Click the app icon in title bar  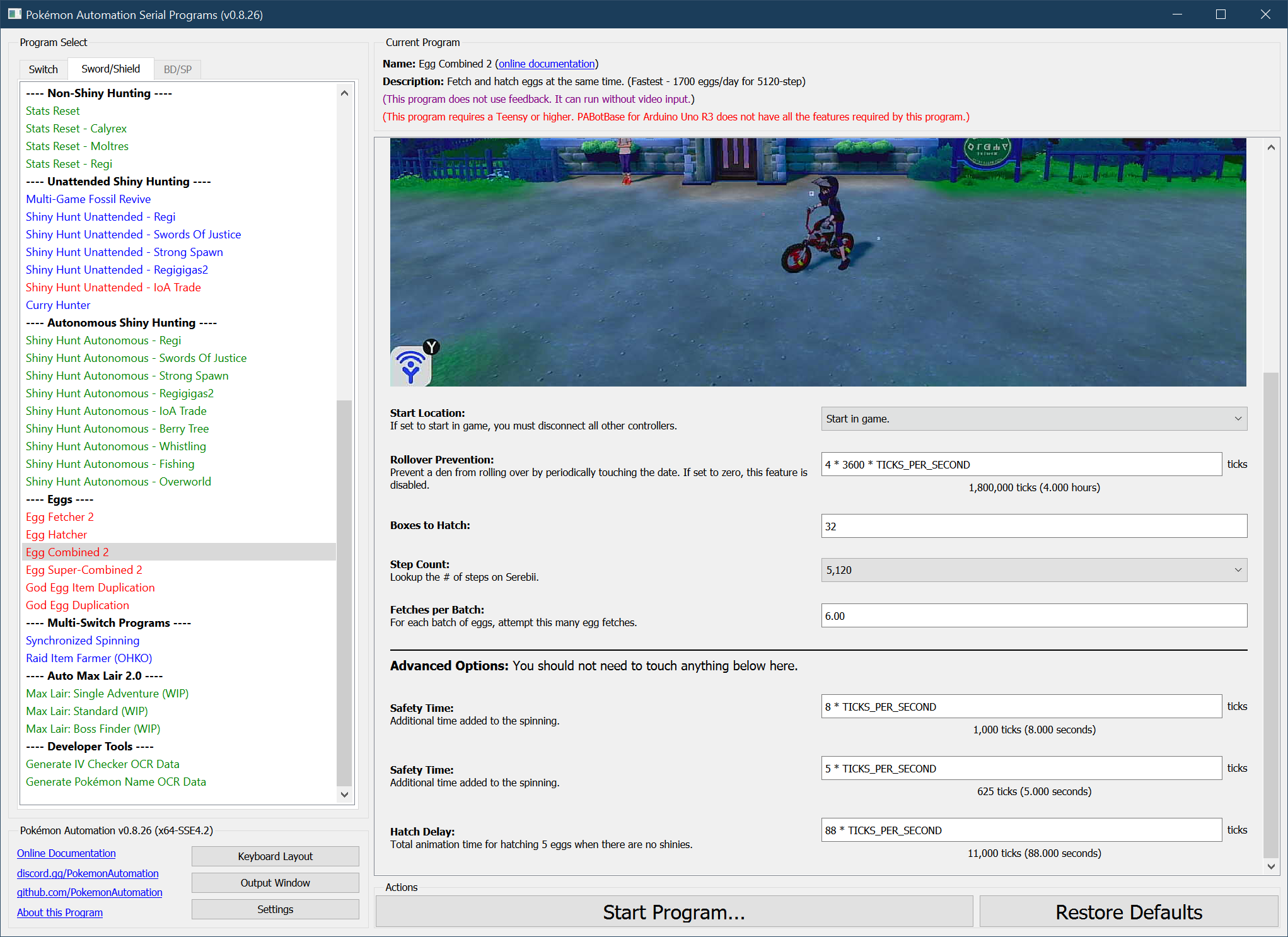tap(14, 14)
